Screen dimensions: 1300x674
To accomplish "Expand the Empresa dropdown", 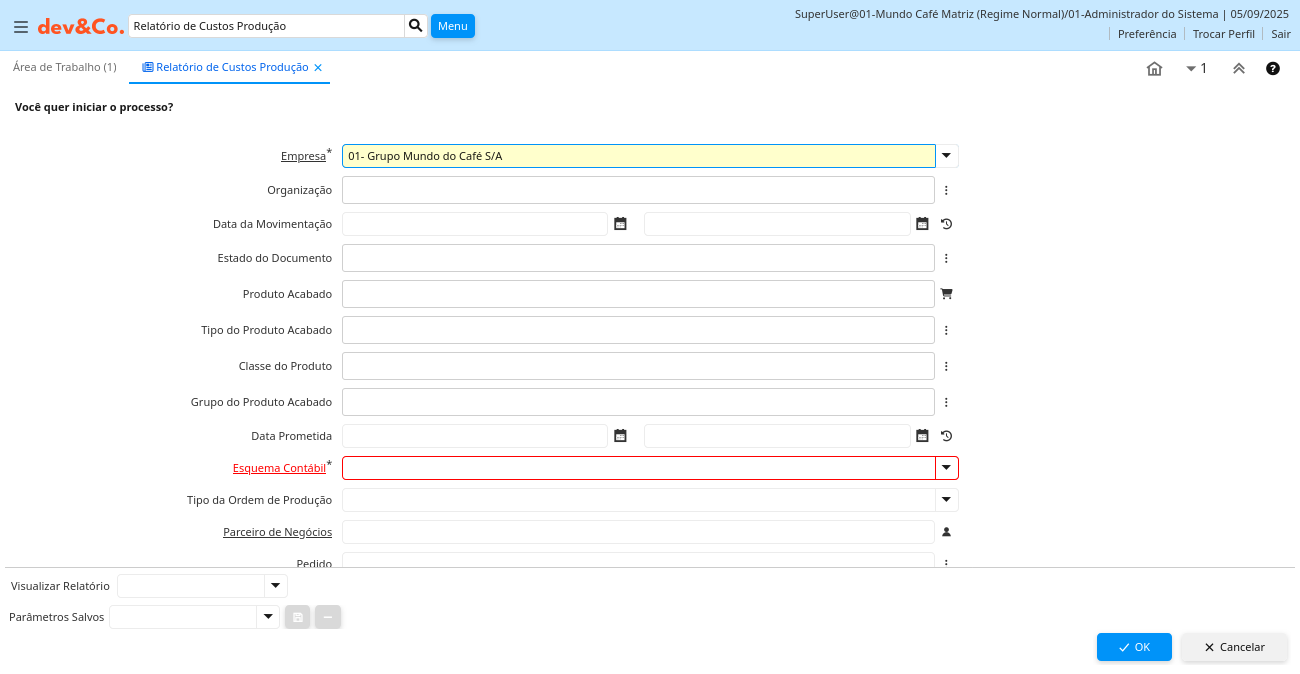I will [x=947, y=156].
